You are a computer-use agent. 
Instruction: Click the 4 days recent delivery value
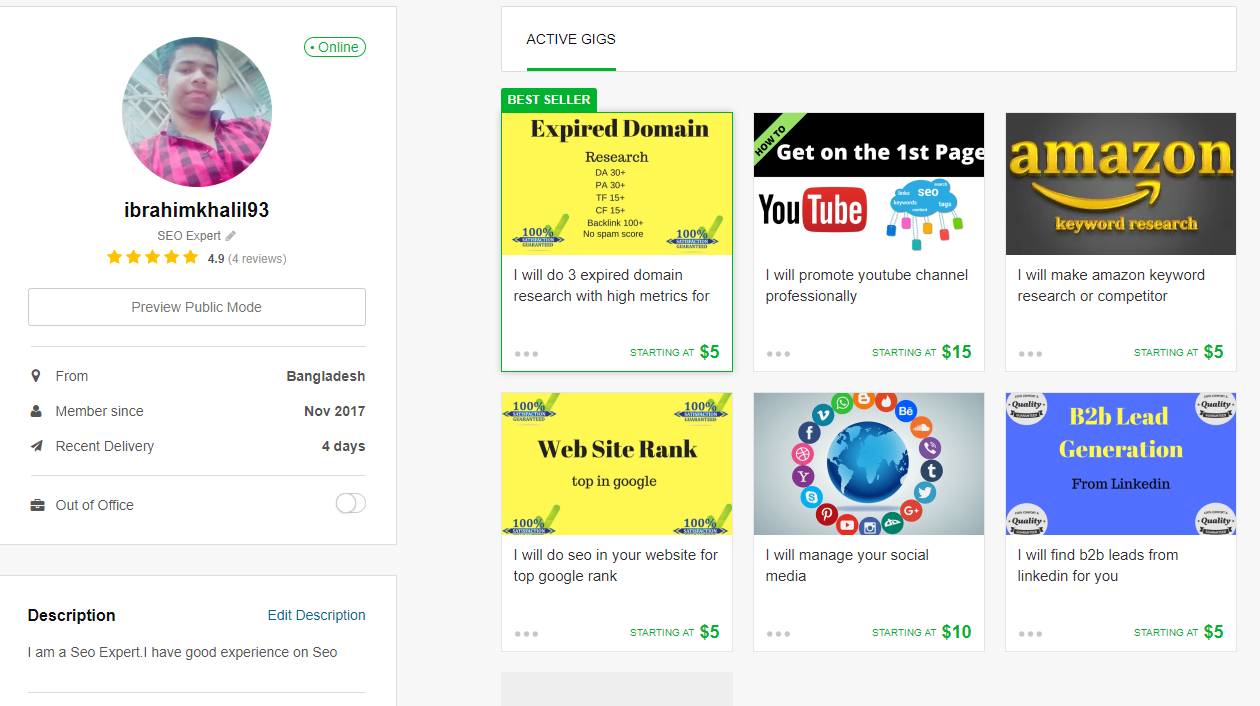(x=344, y=447)
